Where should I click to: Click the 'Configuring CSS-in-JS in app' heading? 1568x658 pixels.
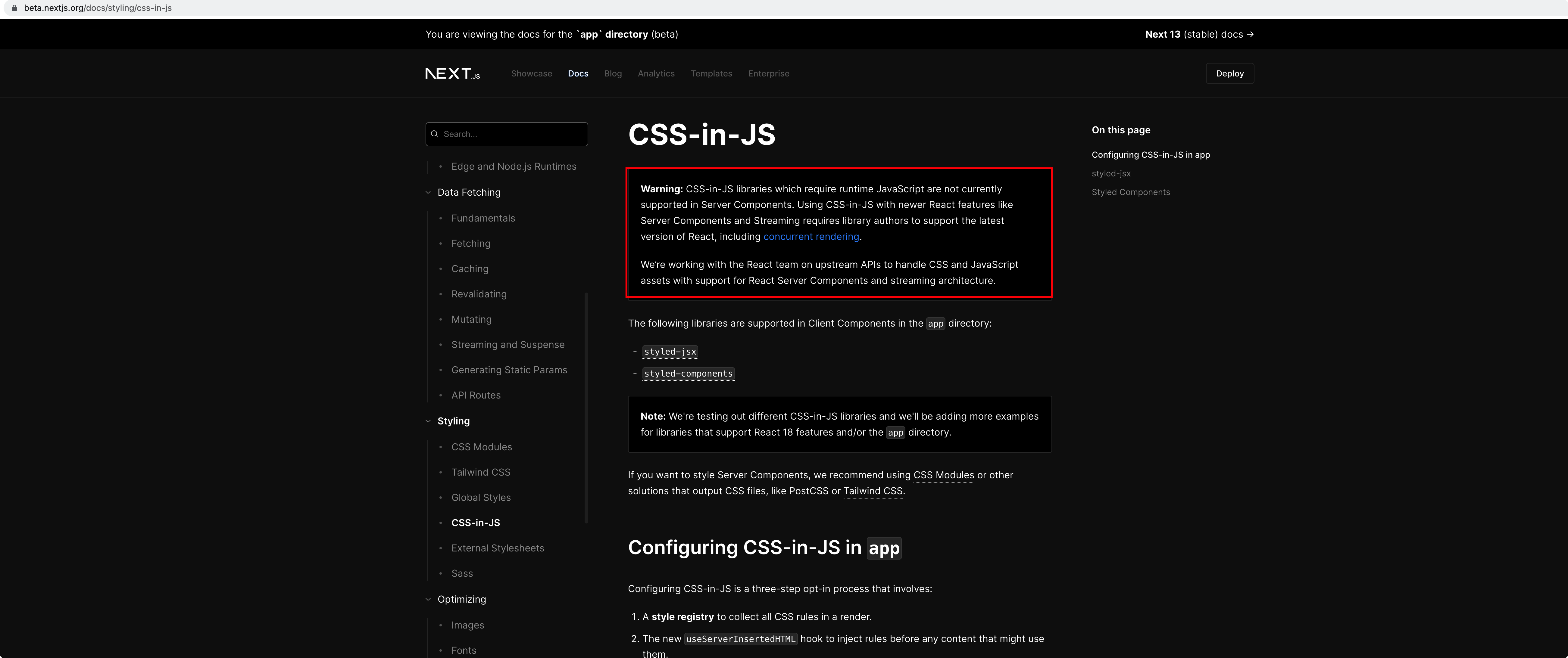tap(764, 547)
